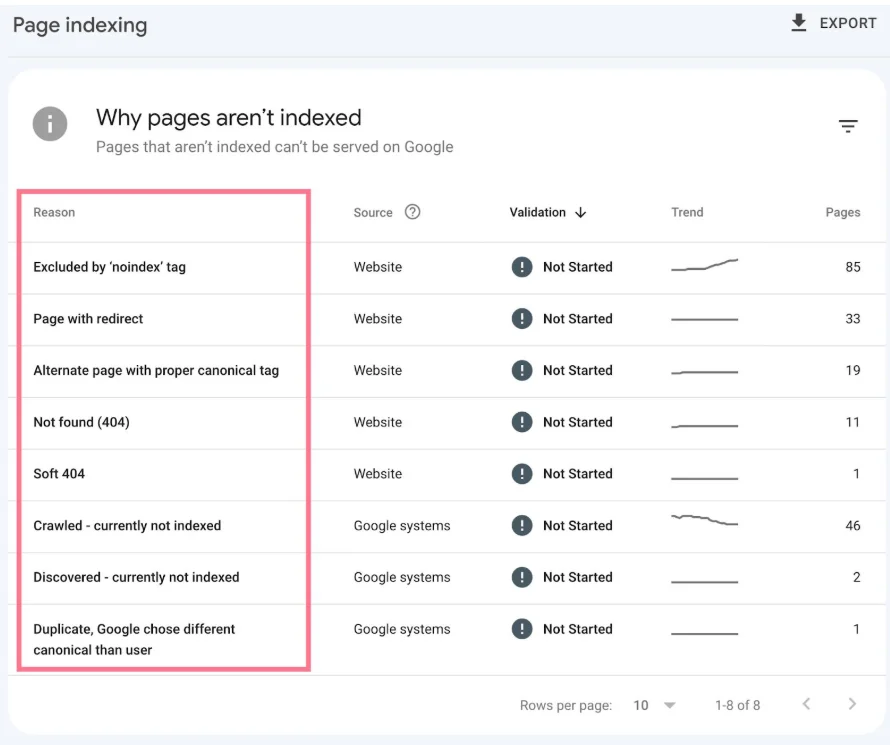Click the Page indexing title
Image resolution: width=890 pixels, height=745 pixels.
tap(80, 25)
